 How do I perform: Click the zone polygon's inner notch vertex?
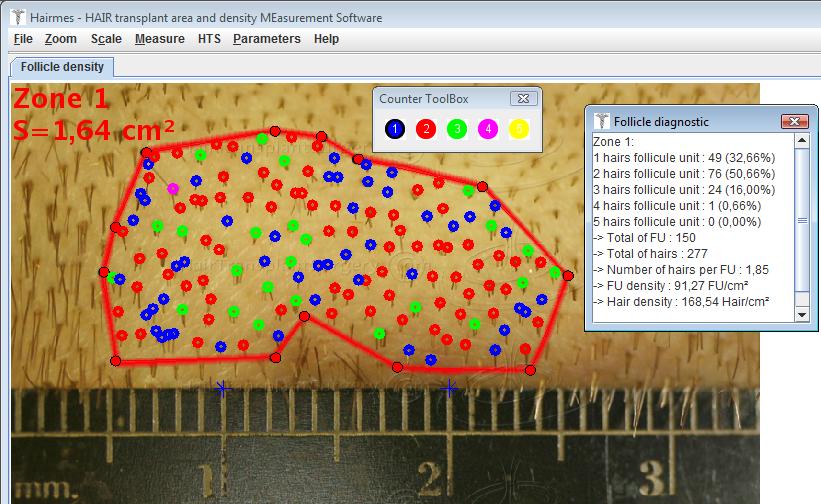(x=304, y=316)
